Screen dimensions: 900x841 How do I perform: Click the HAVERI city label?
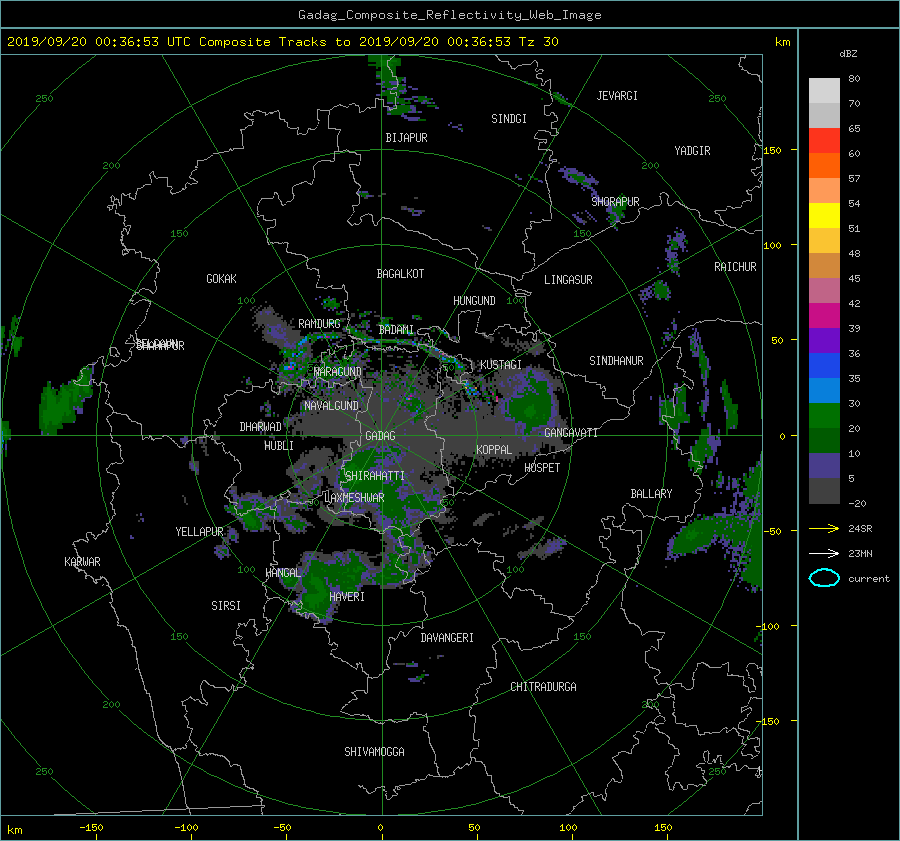pos(347,597)
